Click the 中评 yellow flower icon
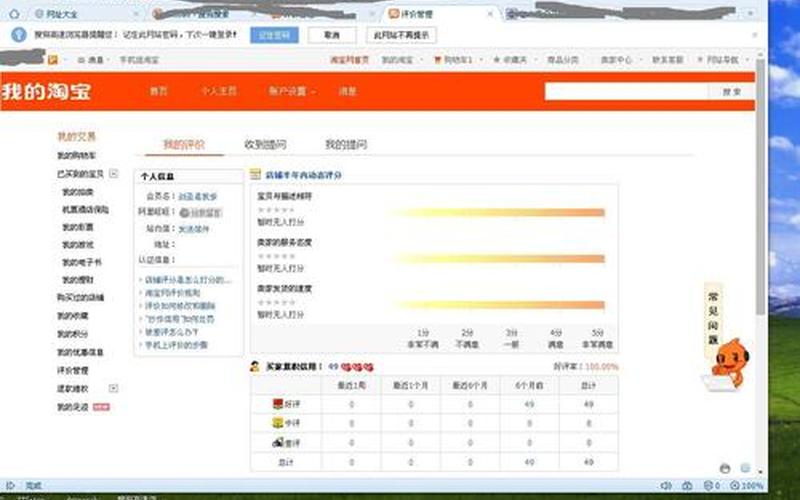This screenshot has width=800, height=500. coord(278,423)
